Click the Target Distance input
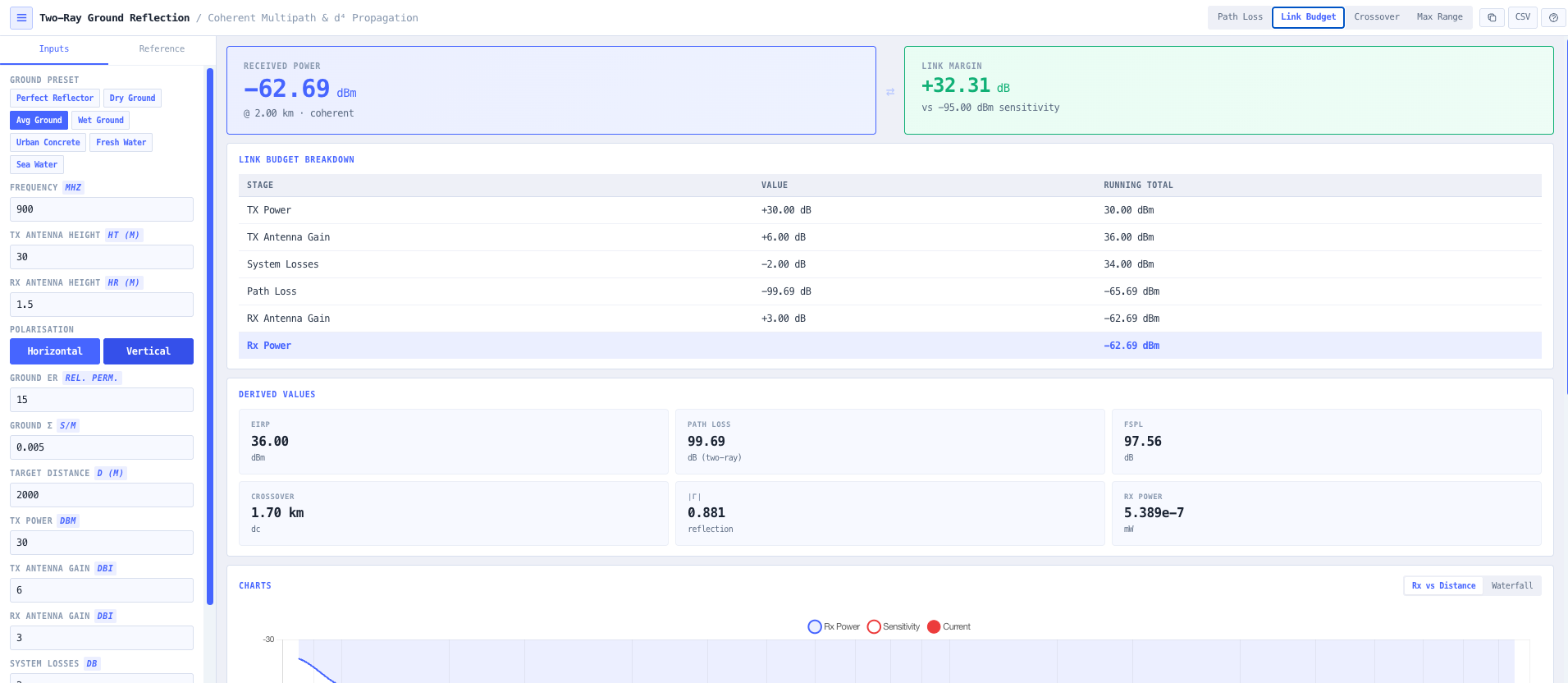This screenshot has width=1568, height=683. 102,495
